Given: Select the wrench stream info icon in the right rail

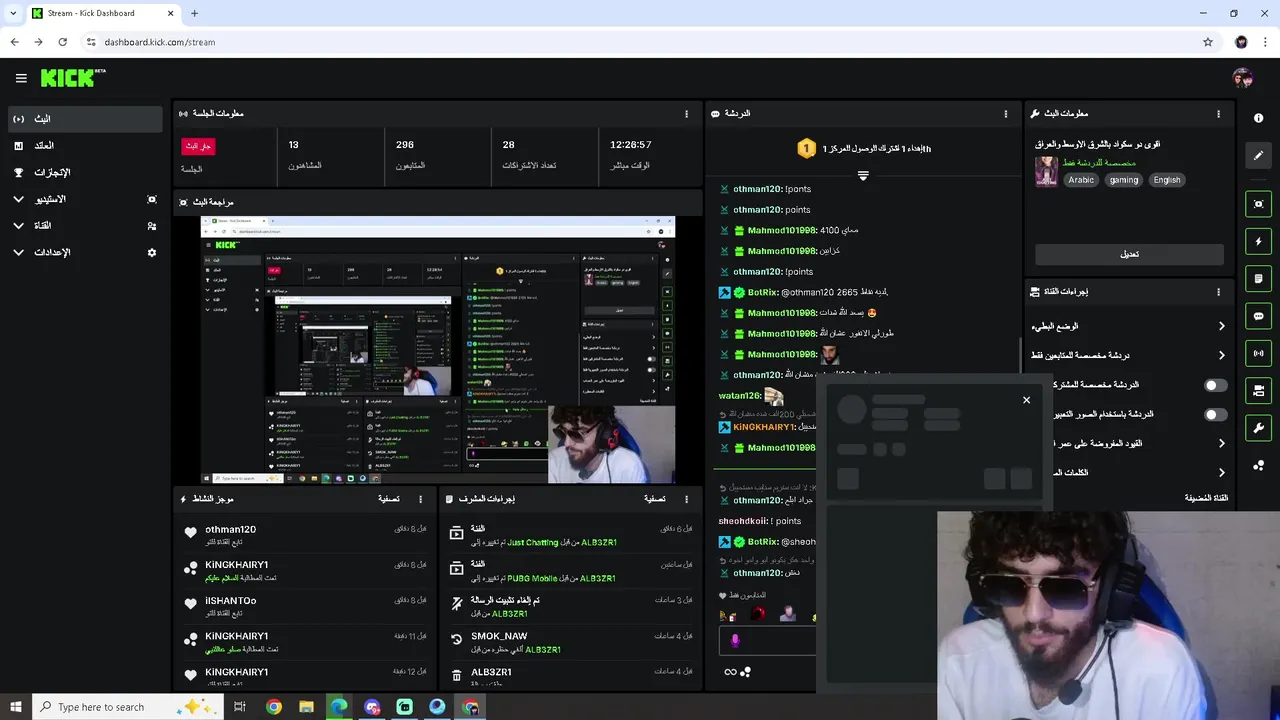Looking at the screenshot, I should pos(1258,428).
